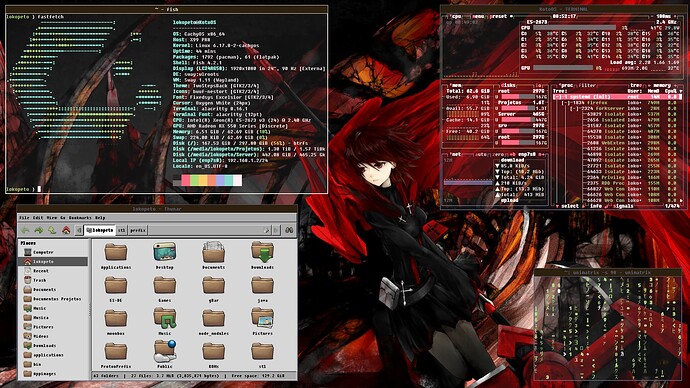Open the Public shared folder icon

click(x=165, y=351)
